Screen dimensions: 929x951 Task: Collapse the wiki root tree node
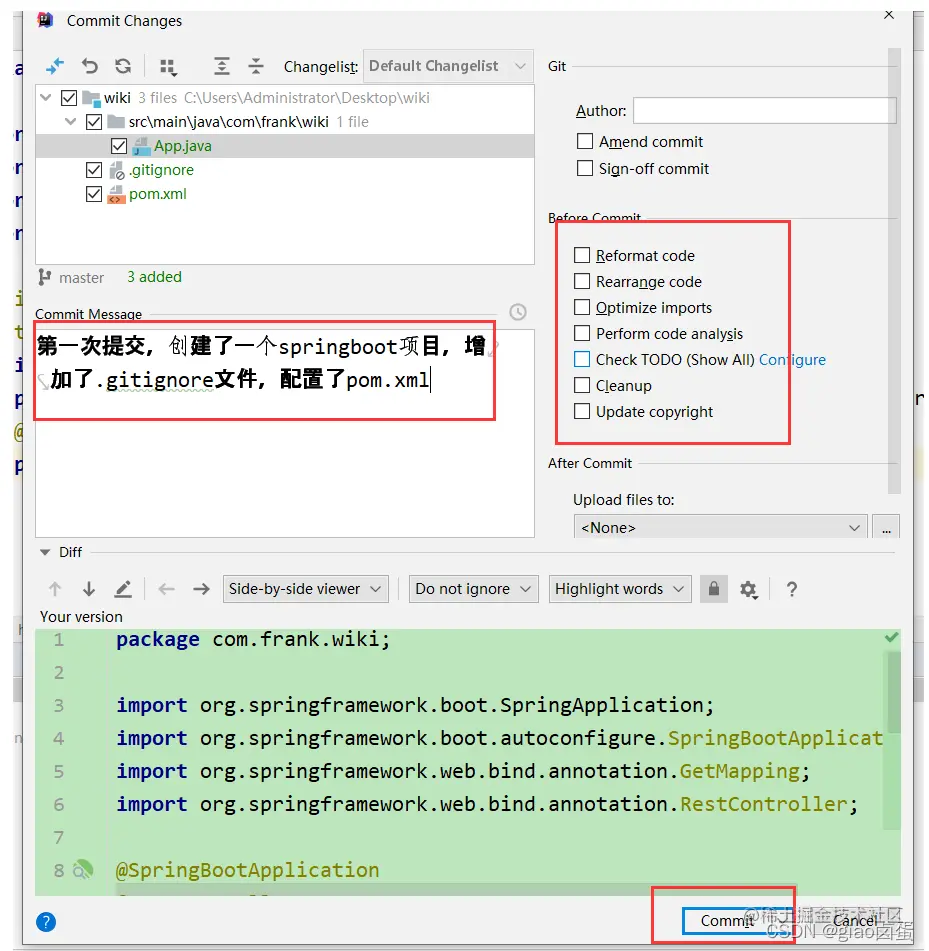tap(46, 97)
